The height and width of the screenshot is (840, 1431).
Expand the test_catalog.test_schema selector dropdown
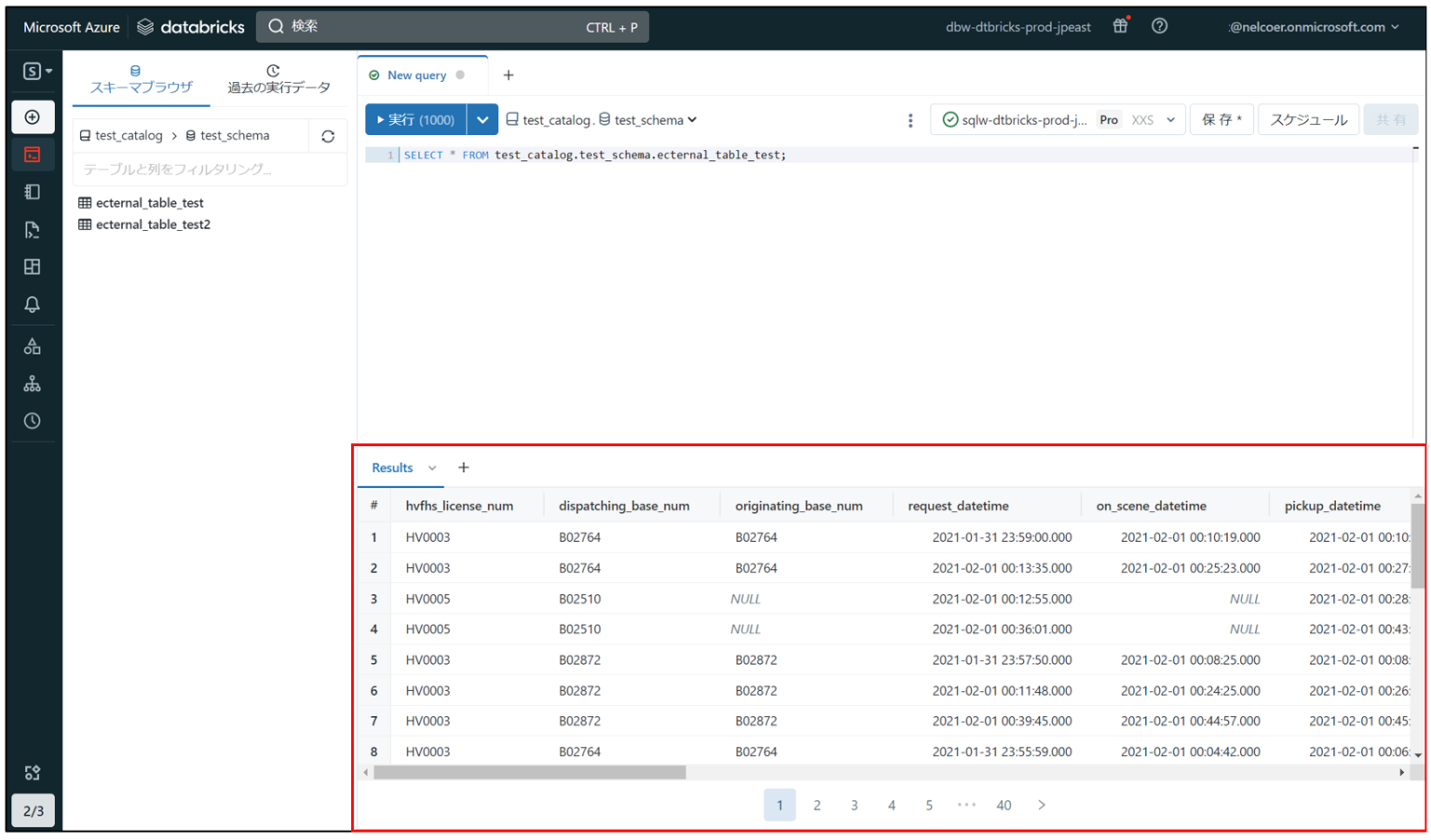(690, 119)
